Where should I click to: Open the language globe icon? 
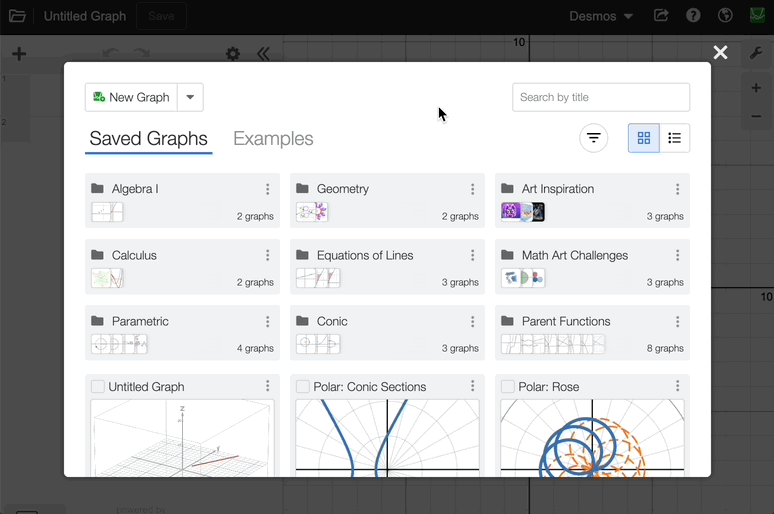click(x=725, y=16)
